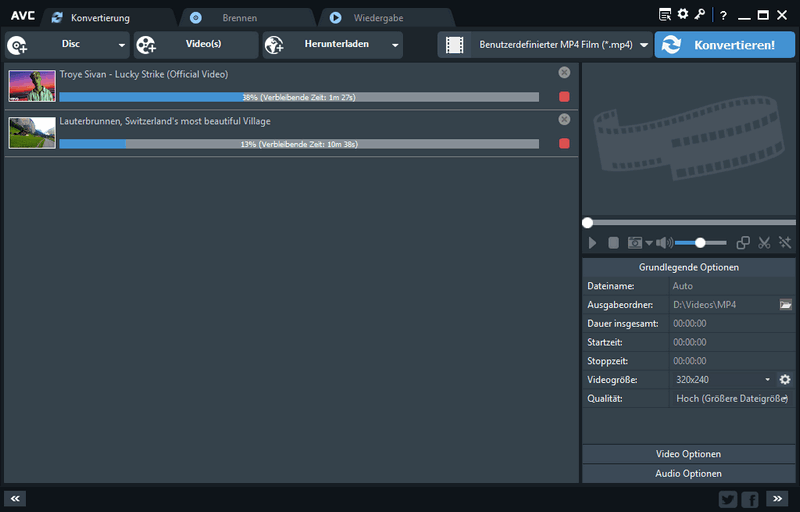This screenshot has width=800, height=512.
Task: Click the Stoppzeit value field
Action: point(732,361)
